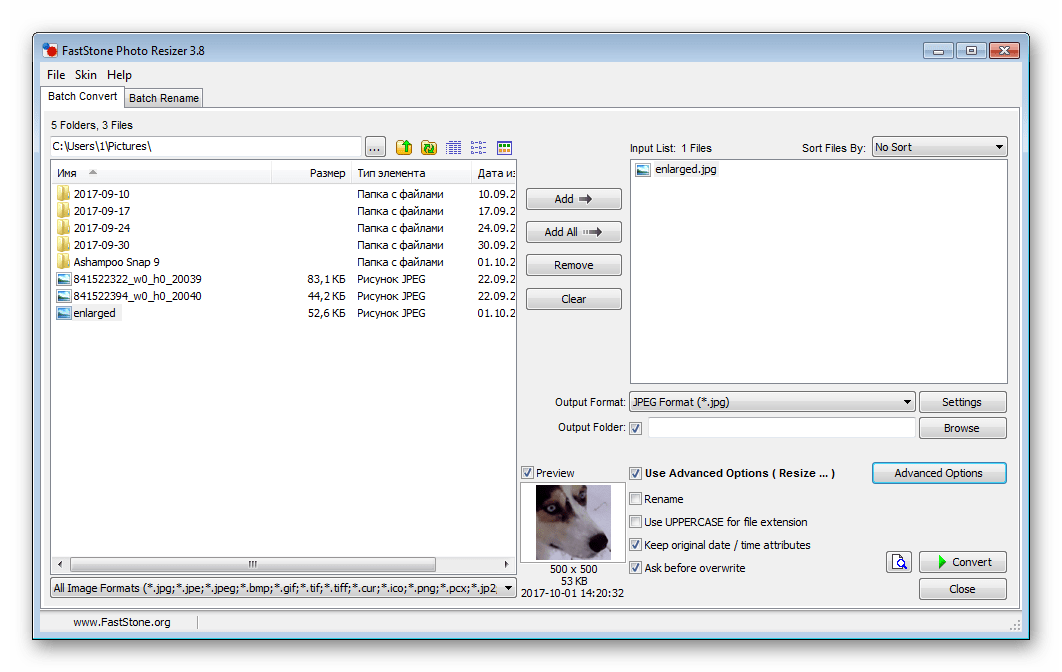Toggle the Output Folder checkbox

(635, 428)
